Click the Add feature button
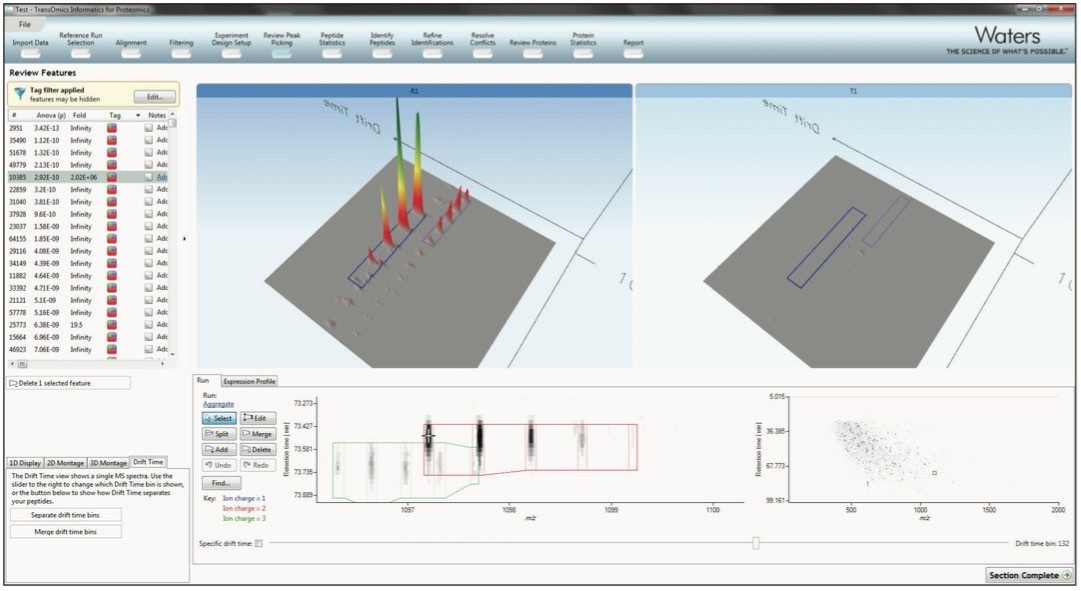Viewport: 1081px width, 591px height. click(219, 450)
